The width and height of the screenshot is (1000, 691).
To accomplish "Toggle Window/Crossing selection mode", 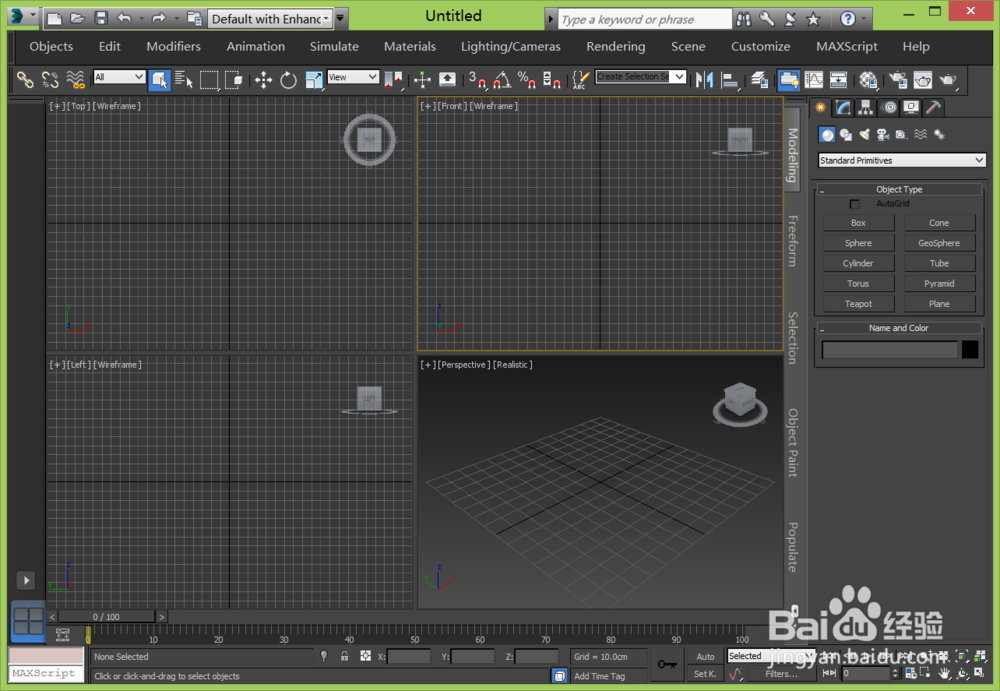I will [x=234, y=80].
